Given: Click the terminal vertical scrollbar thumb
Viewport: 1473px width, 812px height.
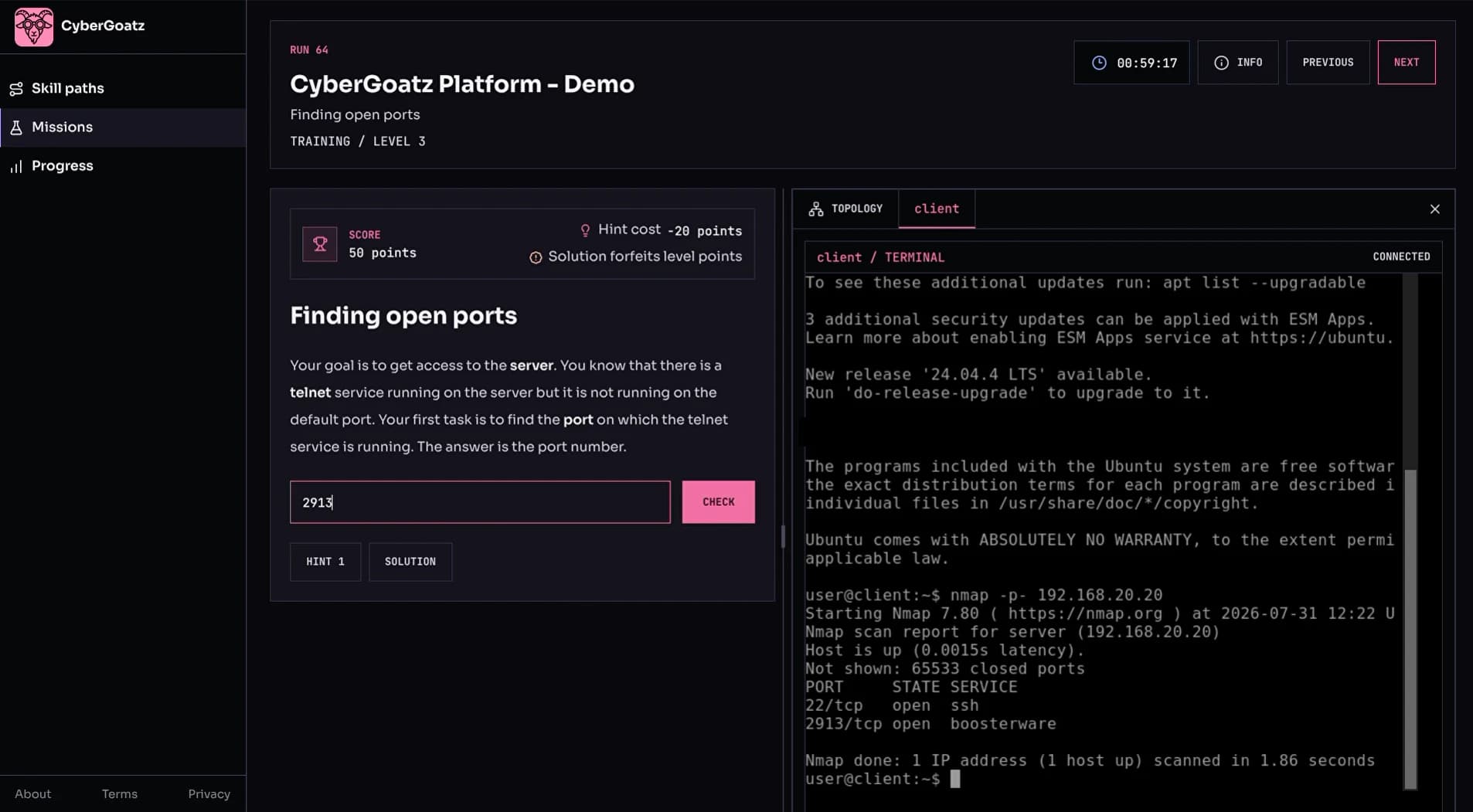Looking at the screenshot, I should (1410, 629).
